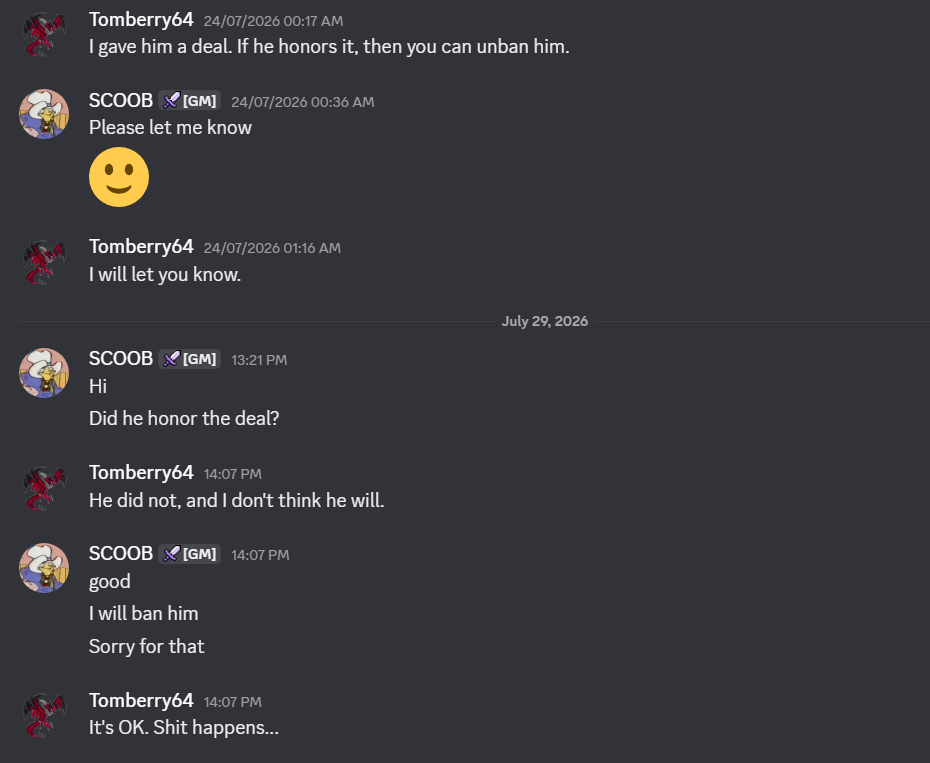The image size is (930, 763).
Task: Select the "I will ban him" message
Action: [x=144, y=613]
